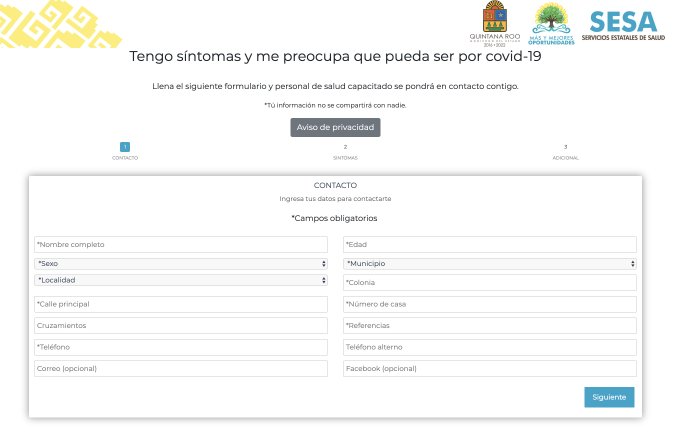Click 'Ingresa tus datos para contactarte' text

pos(335,199)
